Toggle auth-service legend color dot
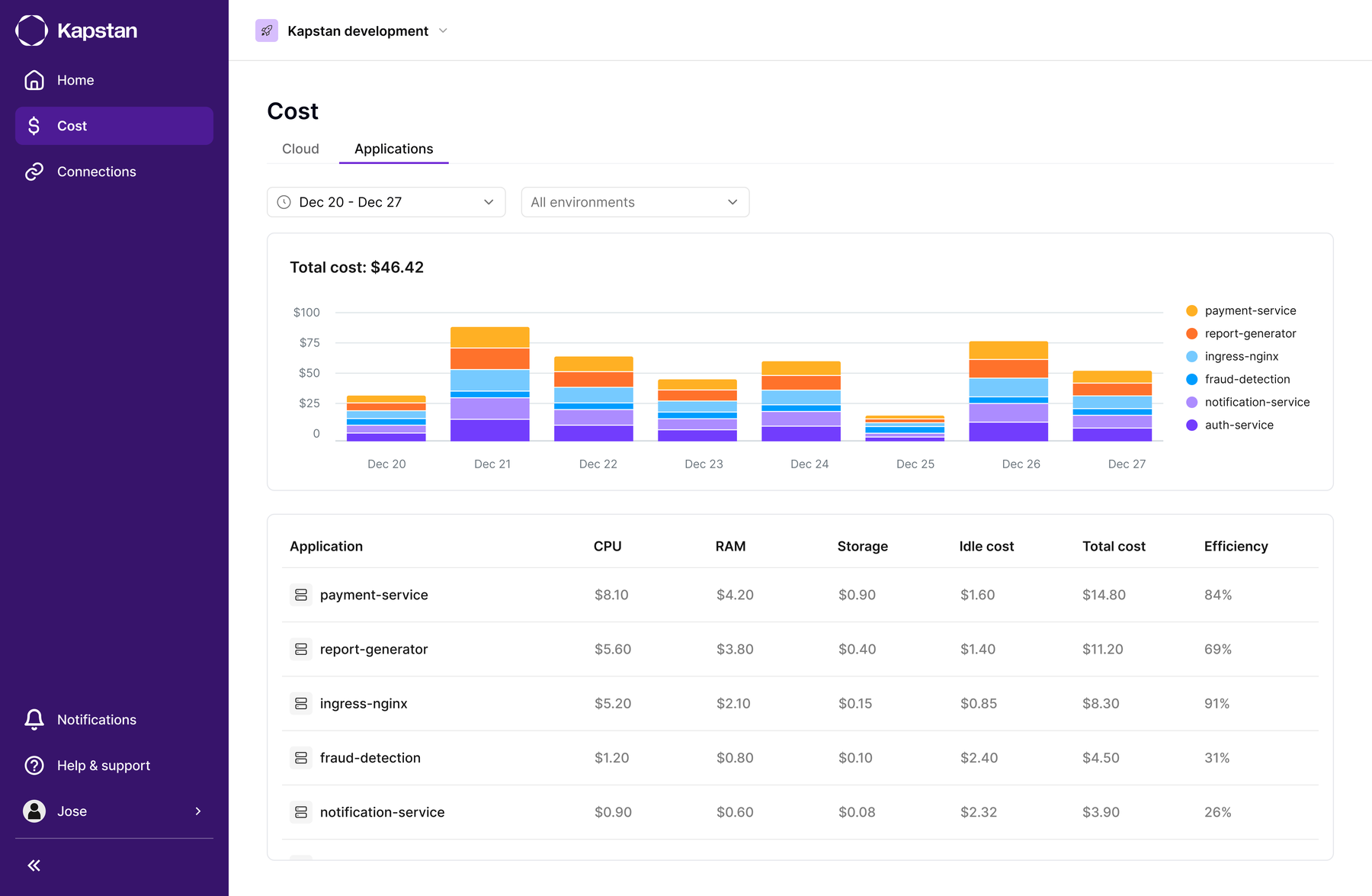 click(1192, 425)
